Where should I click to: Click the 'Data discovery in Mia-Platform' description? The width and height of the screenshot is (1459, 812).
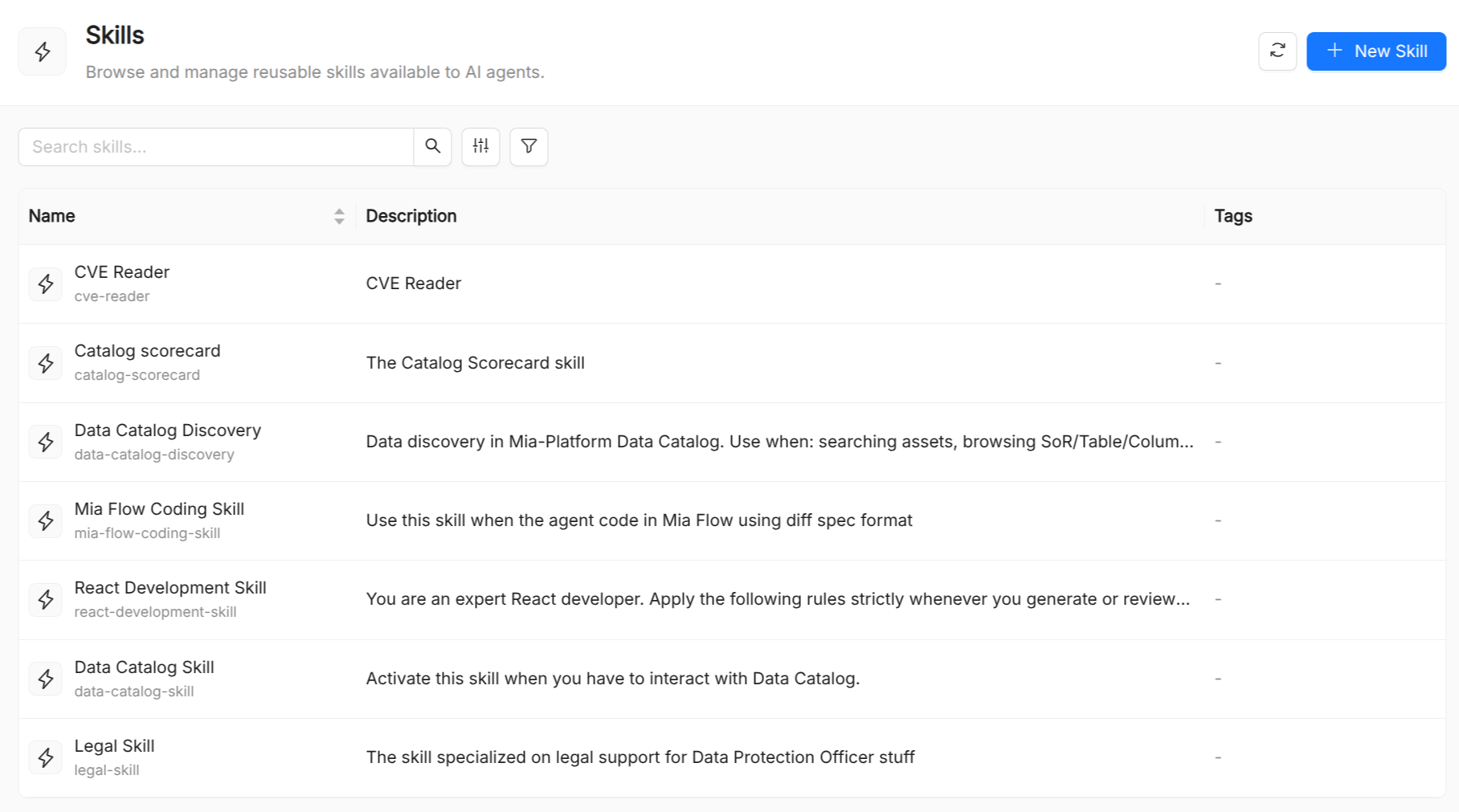click(x=779, y=442)
